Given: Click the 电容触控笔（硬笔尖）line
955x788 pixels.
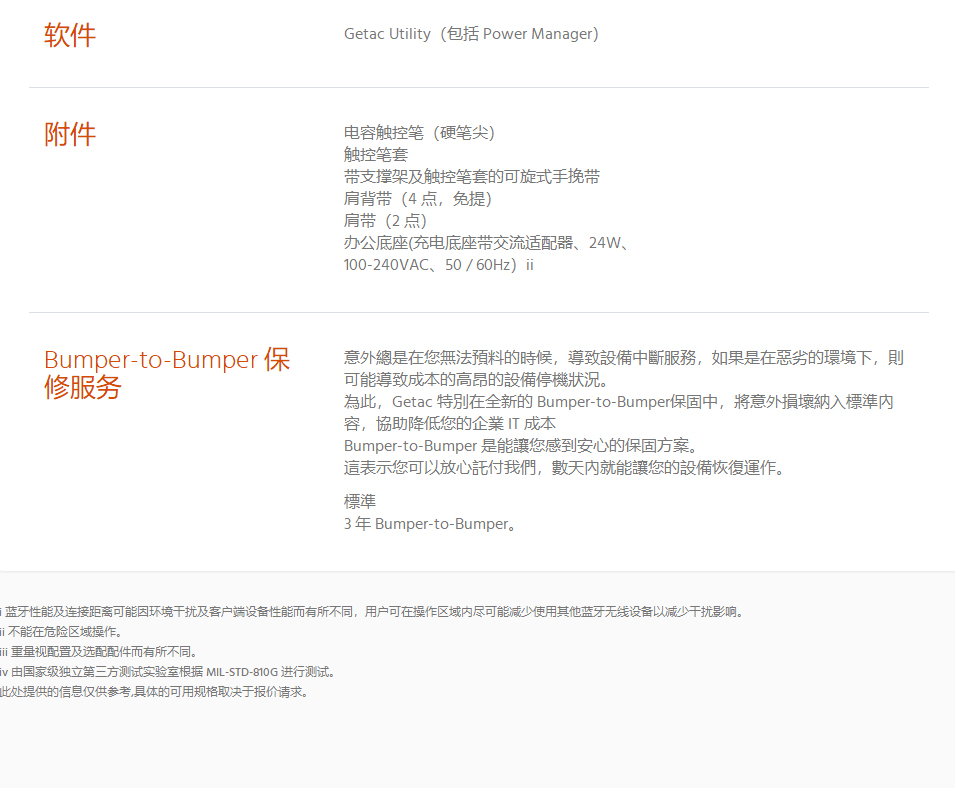Looking at the screenshot, I should [x=420, y=133].
